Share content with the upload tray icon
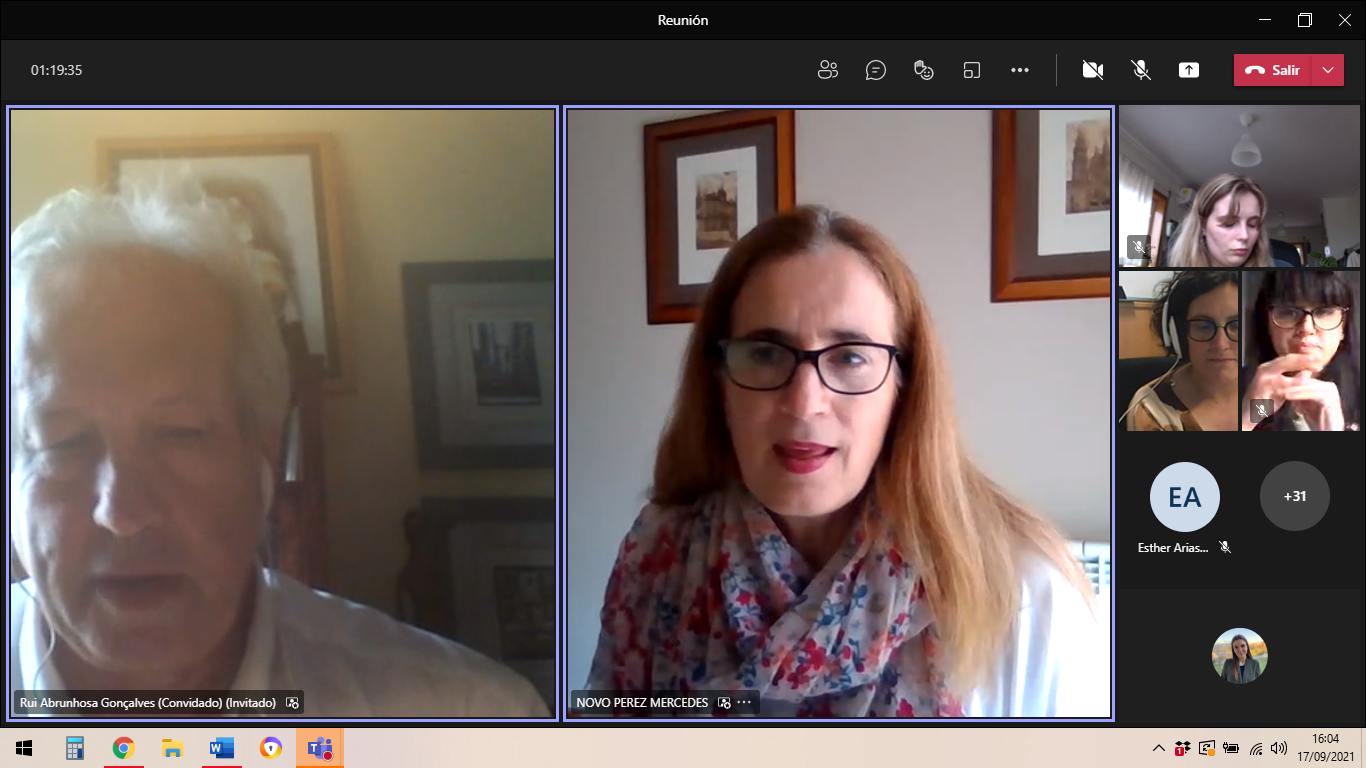Image resolution: width=1366 pixels, height=768 pixels. click(1189, 70)
